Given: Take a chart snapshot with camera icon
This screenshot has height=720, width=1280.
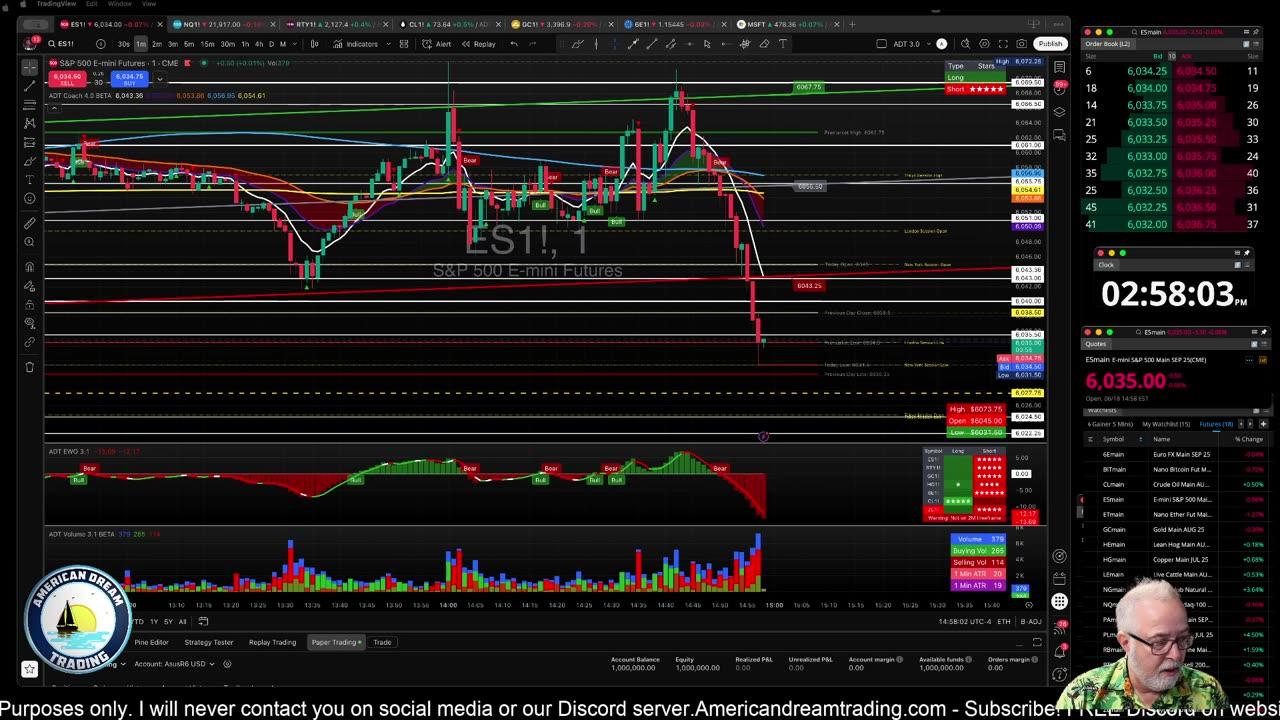Looking at the screenshot, I should click(x=1021, y=44).
